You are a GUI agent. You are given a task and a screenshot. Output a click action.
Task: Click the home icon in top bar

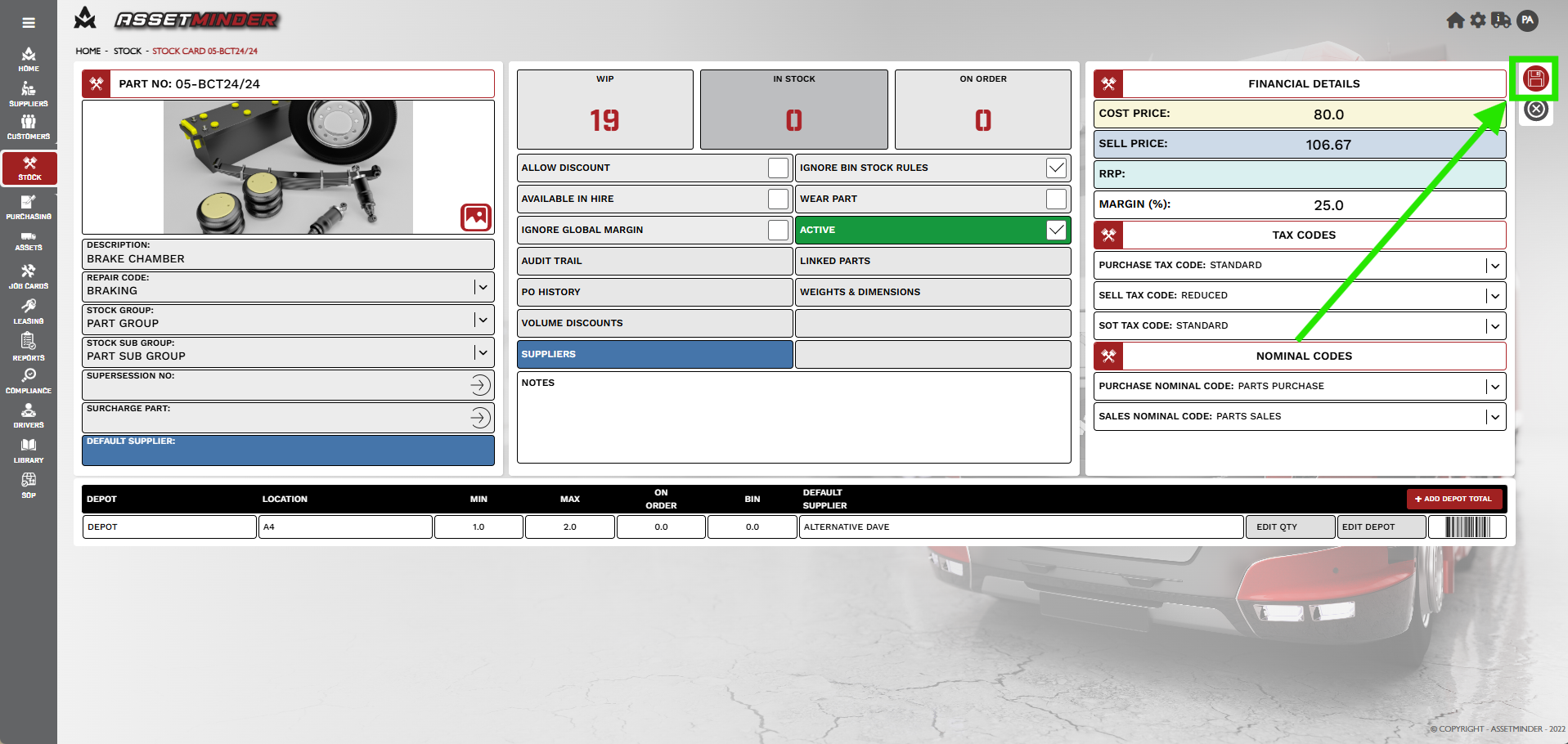coord(1454,20)
